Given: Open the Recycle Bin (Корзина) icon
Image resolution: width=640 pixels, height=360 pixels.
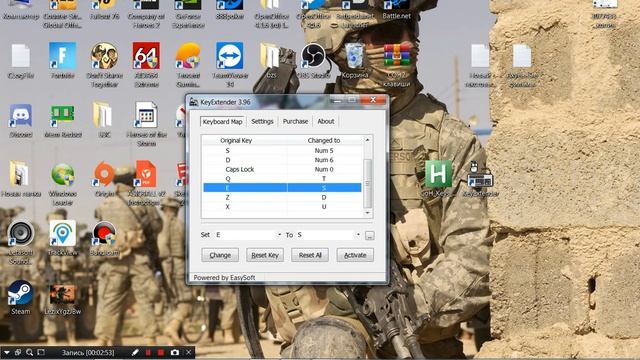Looking at the screenshot, I should tap(354, 57).
